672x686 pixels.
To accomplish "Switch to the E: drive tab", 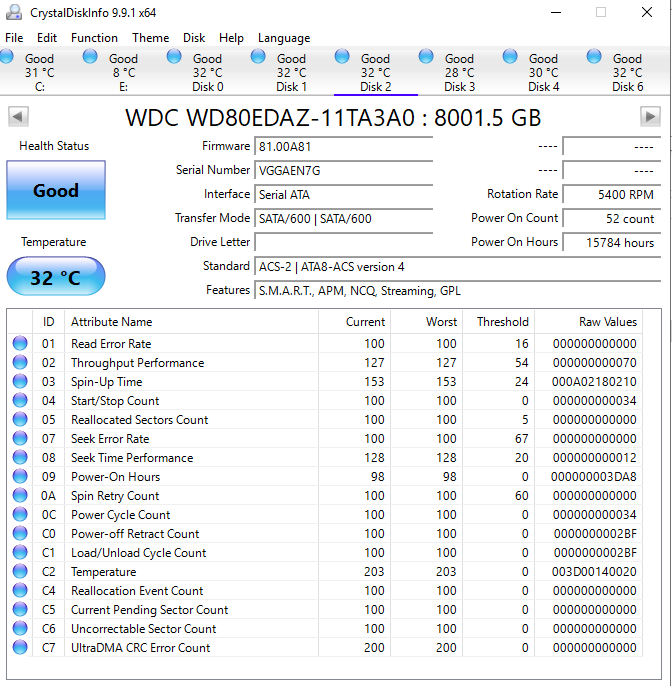I will 123,72.
